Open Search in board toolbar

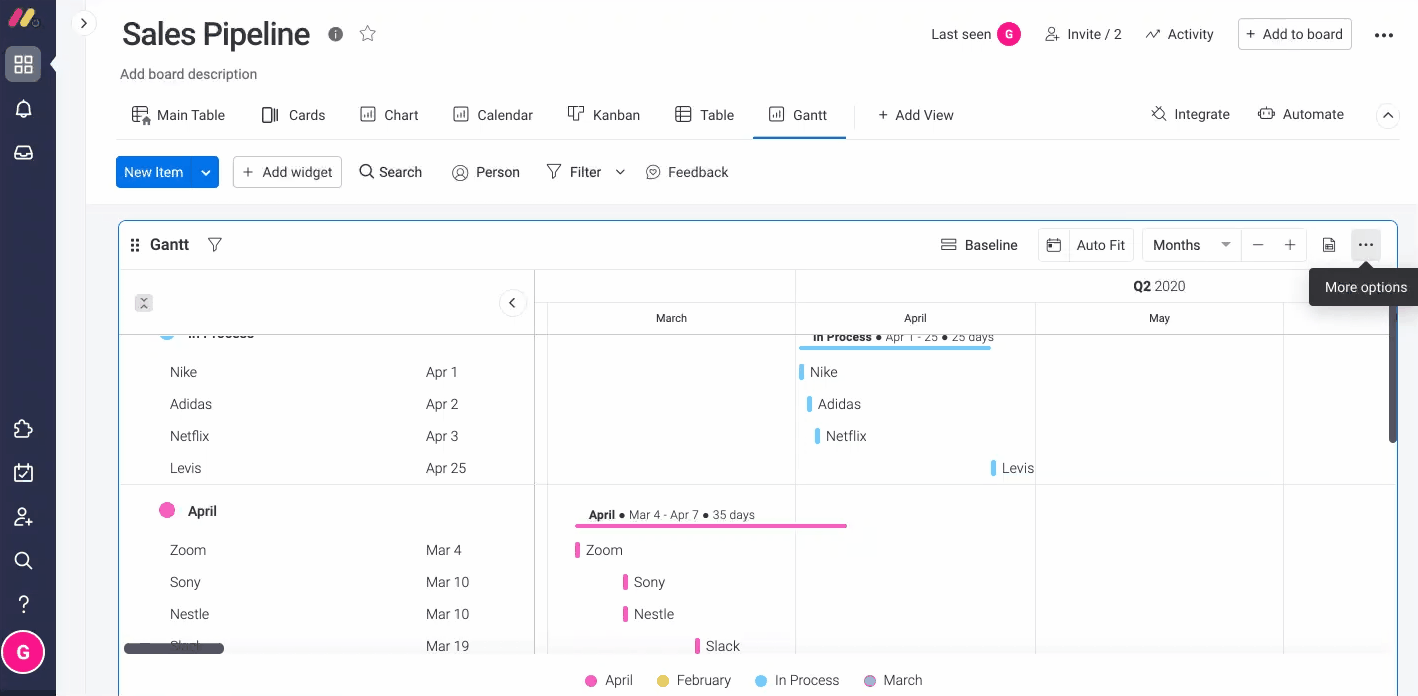click(x=390, y=172)
